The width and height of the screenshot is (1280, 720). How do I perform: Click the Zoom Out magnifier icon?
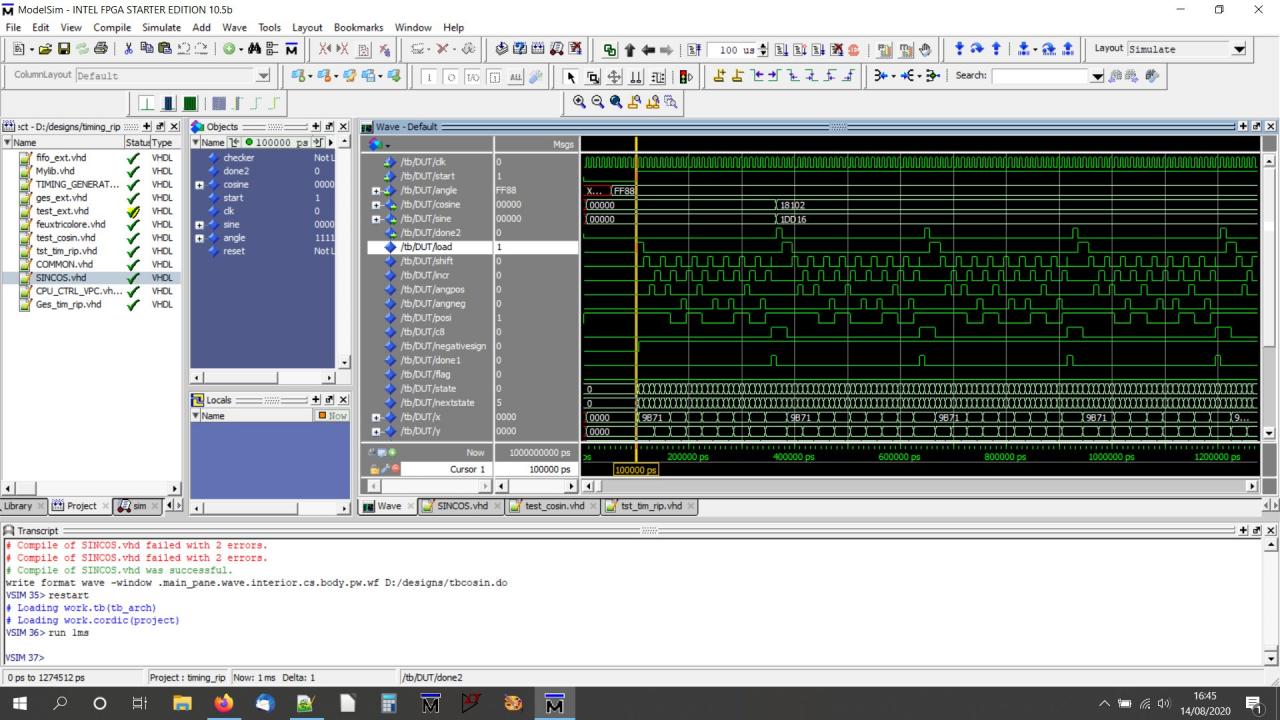pos(597,101)
